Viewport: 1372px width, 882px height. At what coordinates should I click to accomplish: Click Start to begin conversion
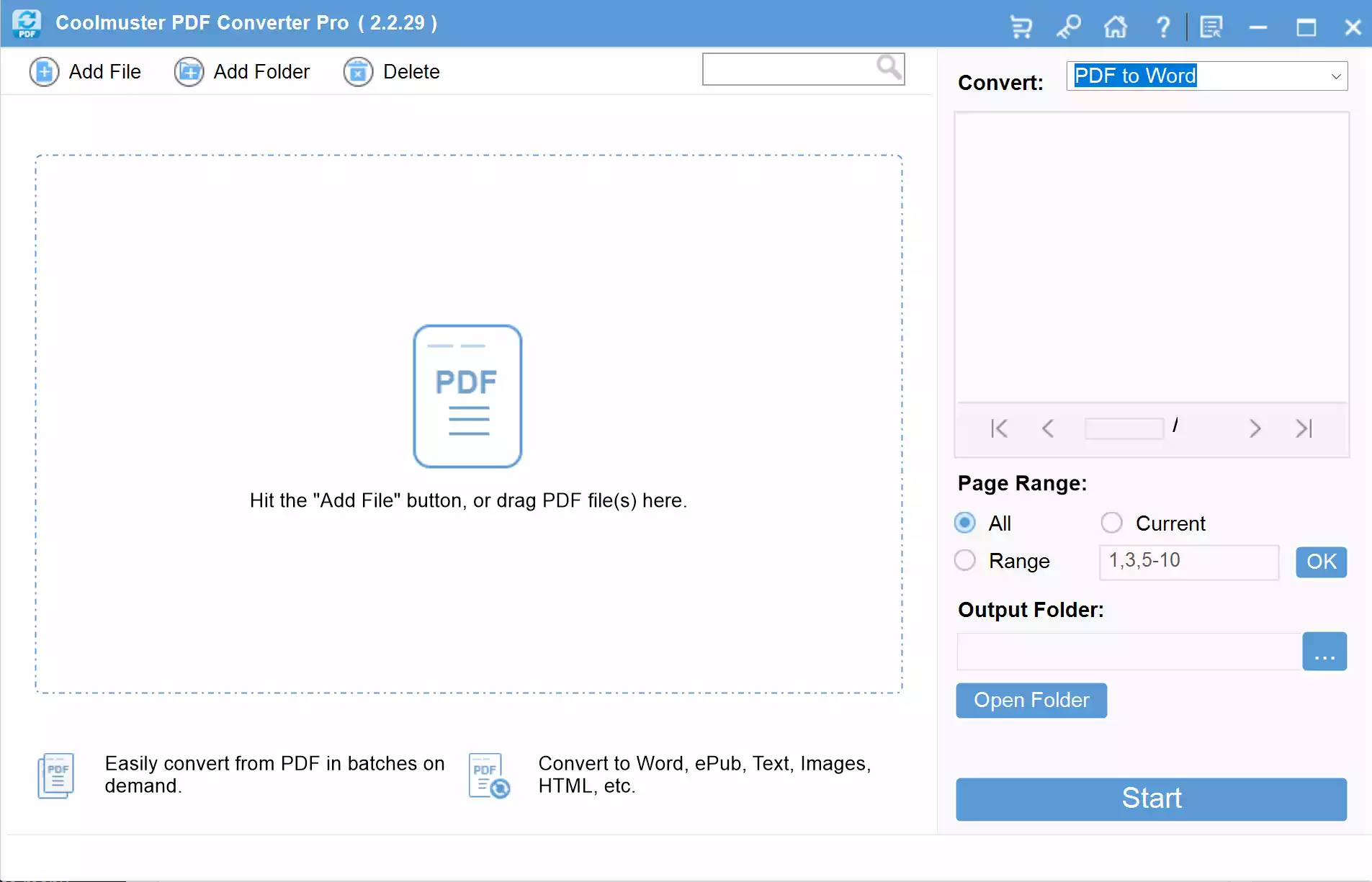(1151, 798)
